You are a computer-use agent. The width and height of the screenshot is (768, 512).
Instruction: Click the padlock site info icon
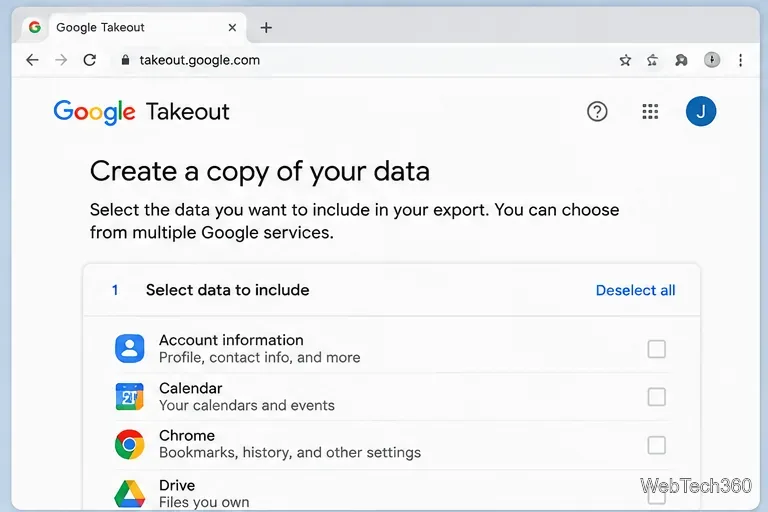125,60
